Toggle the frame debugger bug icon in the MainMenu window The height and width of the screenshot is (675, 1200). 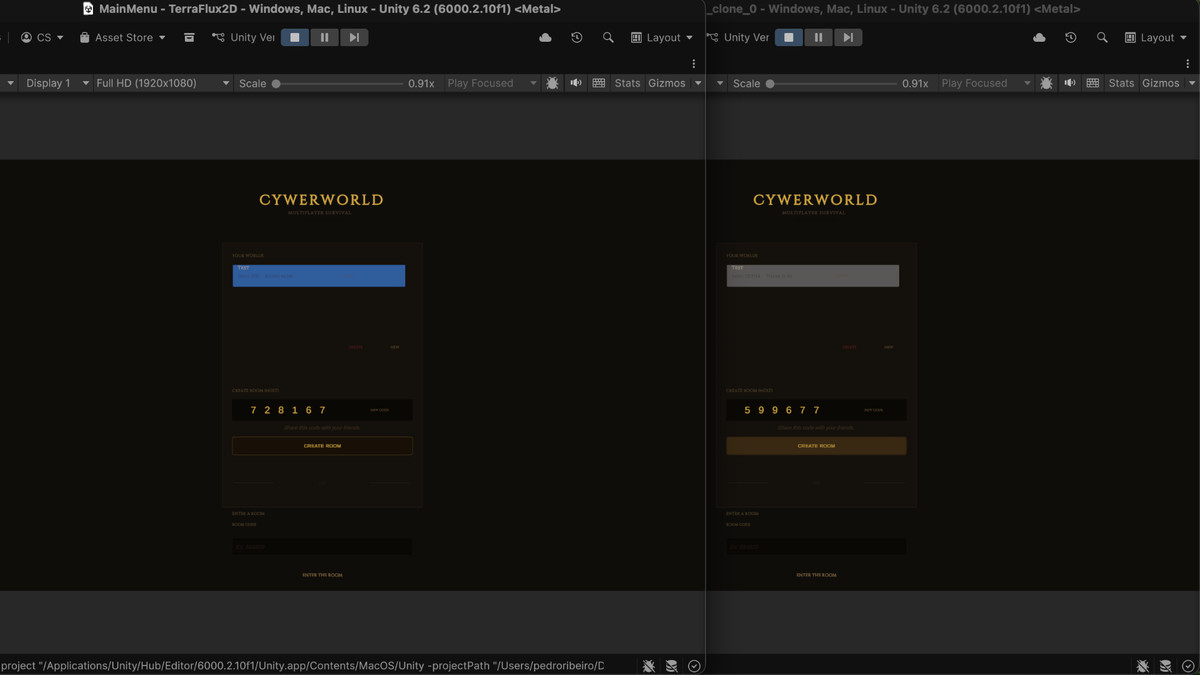pyautogui.click(x=552, y=83)
